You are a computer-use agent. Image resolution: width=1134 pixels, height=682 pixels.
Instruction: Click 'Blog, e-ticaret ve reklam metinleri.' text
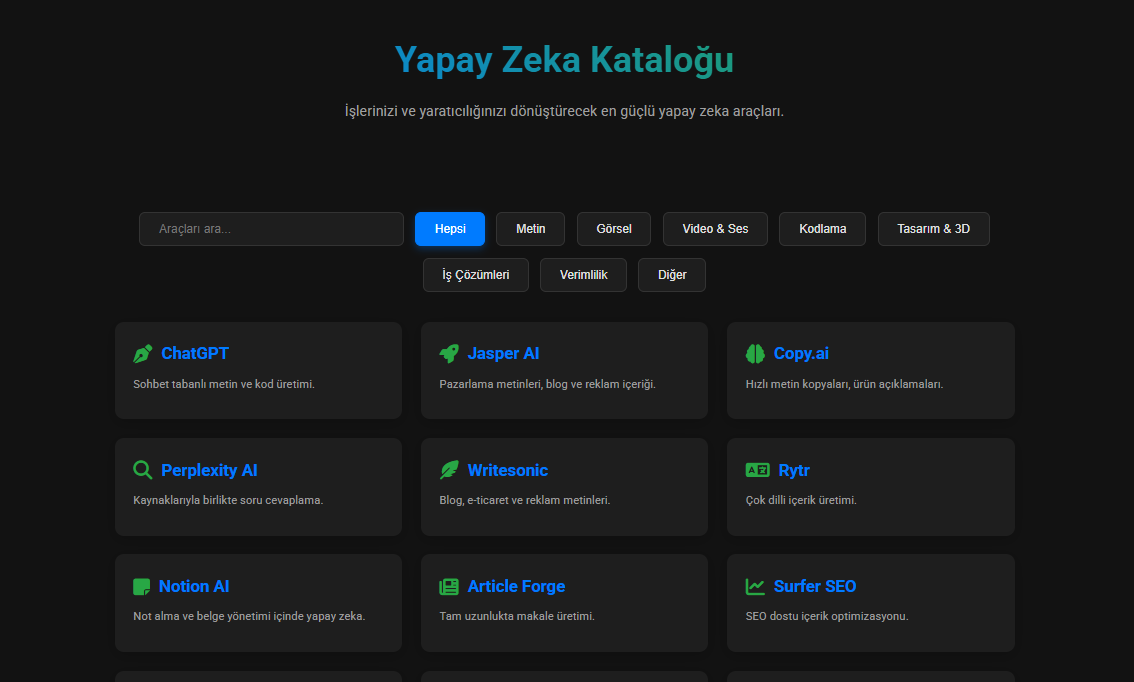click(x=524, y=500)
